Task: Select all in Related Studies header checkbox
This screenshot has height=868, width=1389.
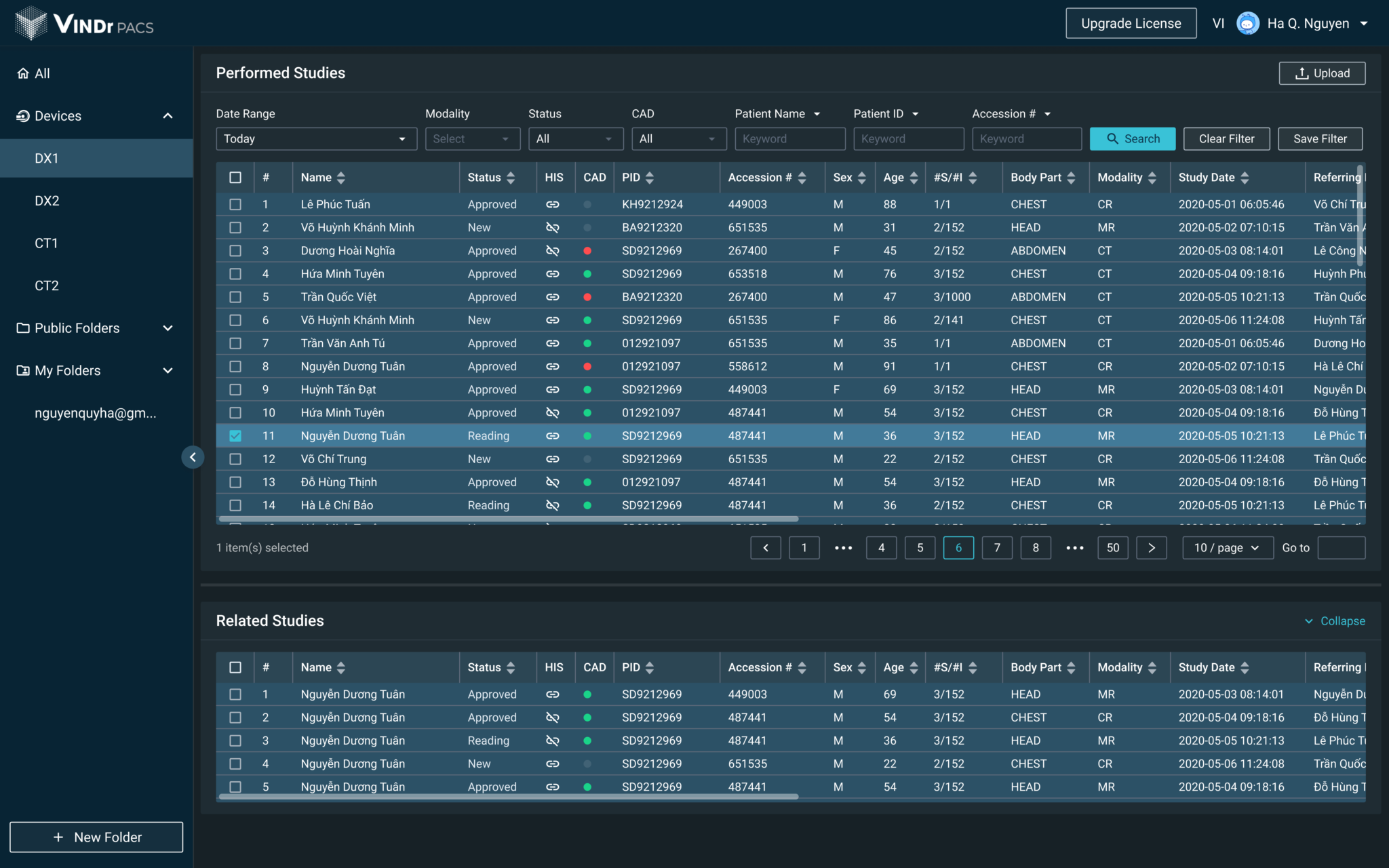Action: pos(235,667)
